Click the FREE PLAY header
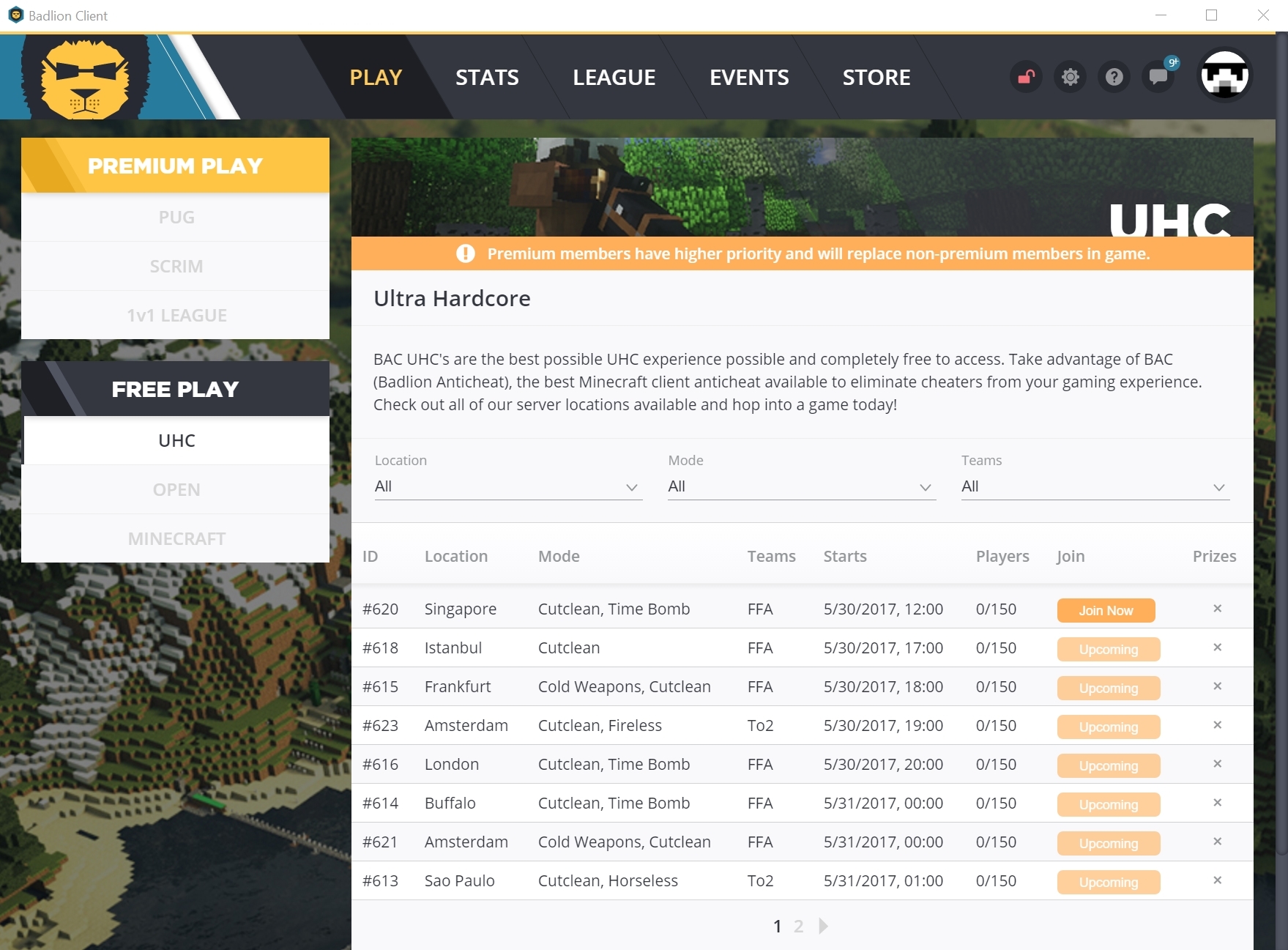Viewport: 1288px width, 950px height. 176,389
